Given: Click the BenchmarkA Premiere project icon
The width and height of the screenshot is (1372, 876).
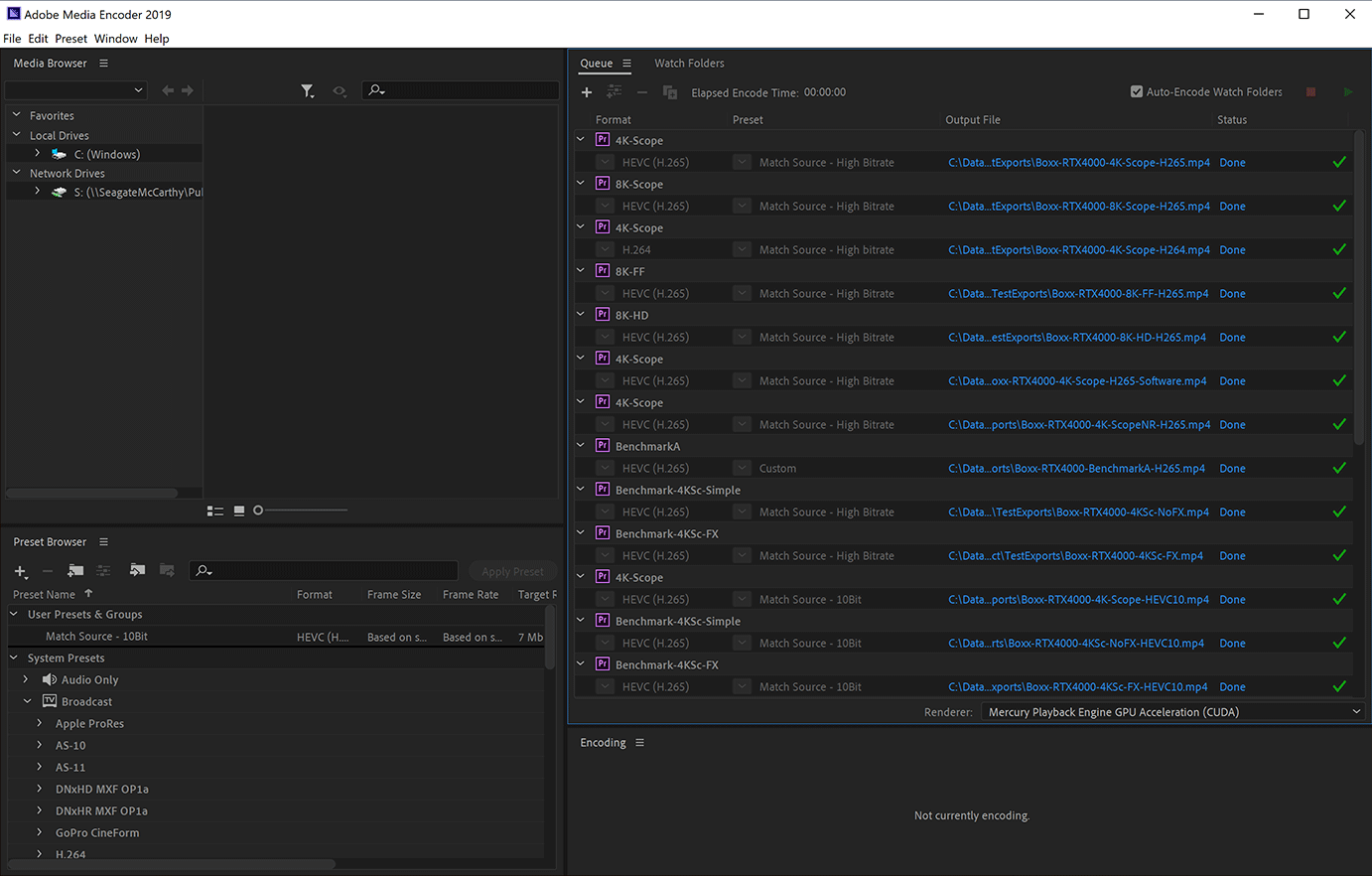Looking at the screenshot, I should click(x=603, y=446).
